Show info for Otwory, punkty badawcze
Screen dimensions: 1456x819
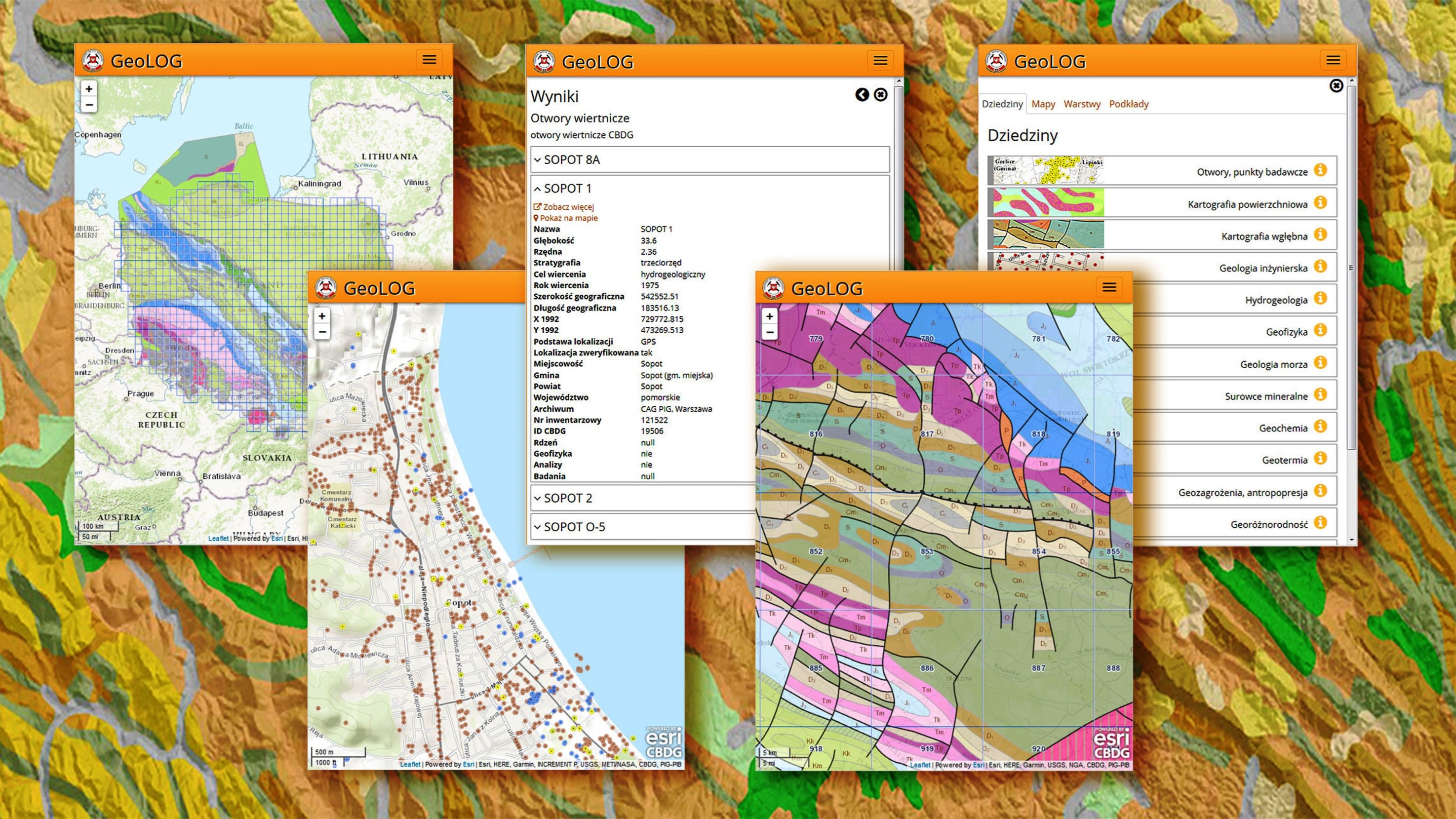coord(1320,169)
